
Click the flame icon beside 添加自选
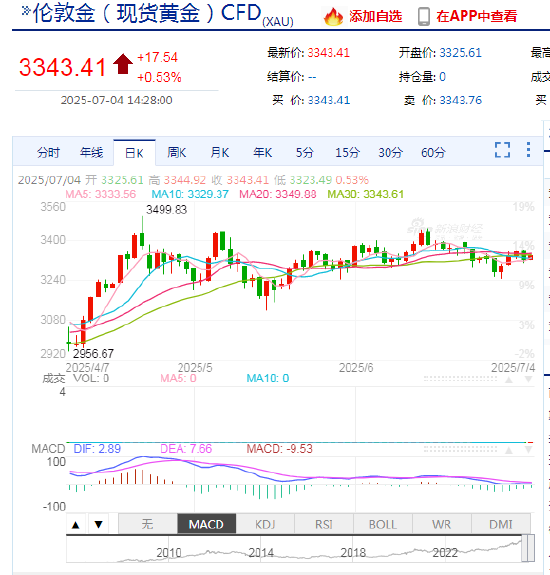(333, 17)
